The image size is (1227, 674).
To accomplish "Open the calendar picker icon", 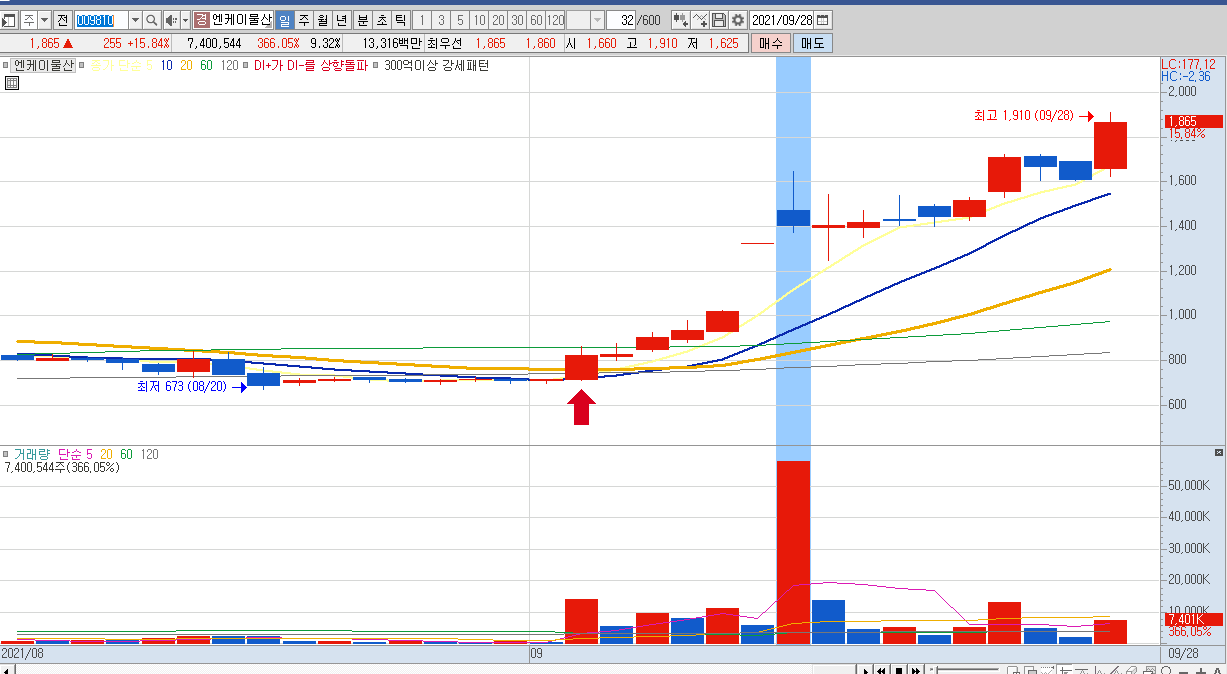I will point(822,20).
